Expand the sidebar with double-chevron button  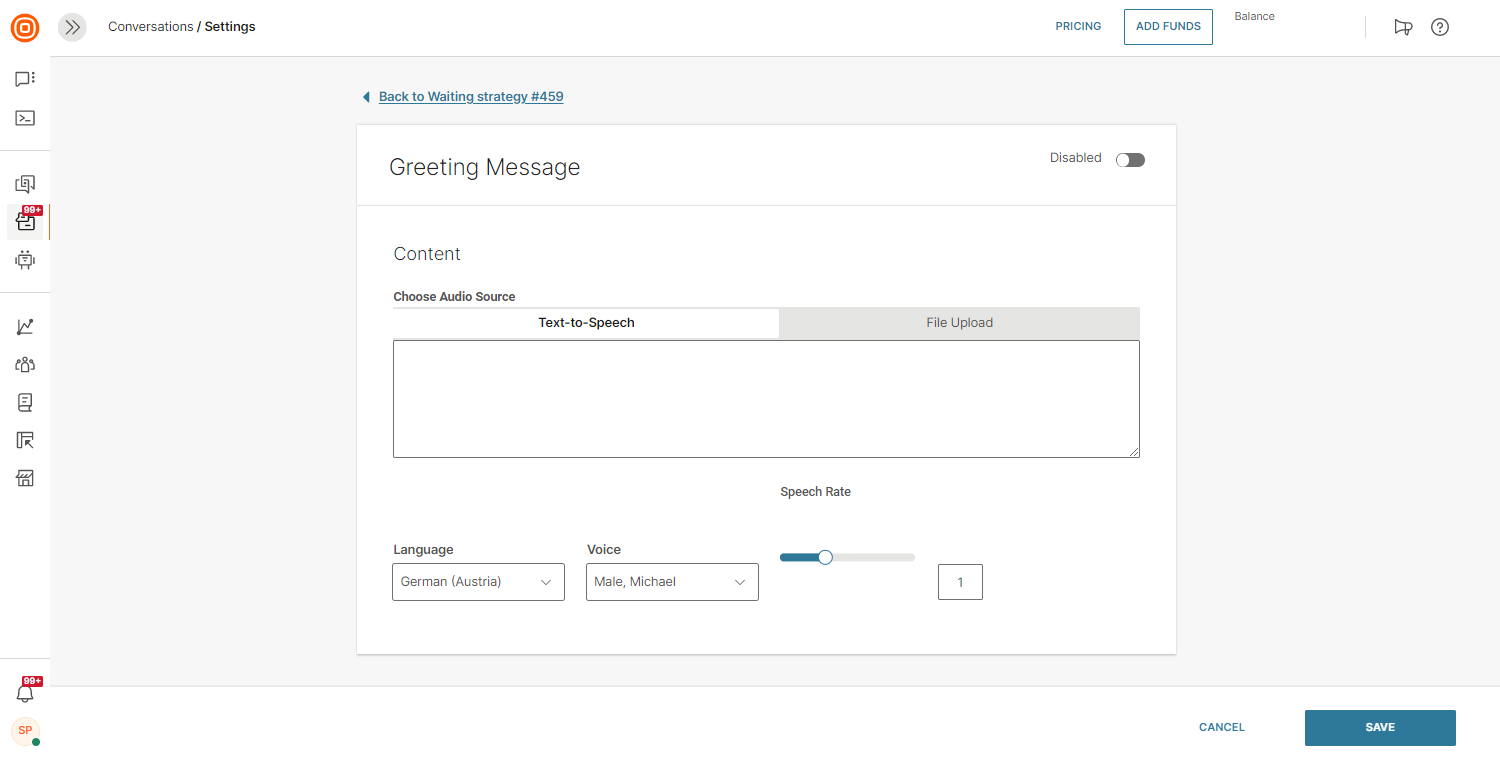72,28
